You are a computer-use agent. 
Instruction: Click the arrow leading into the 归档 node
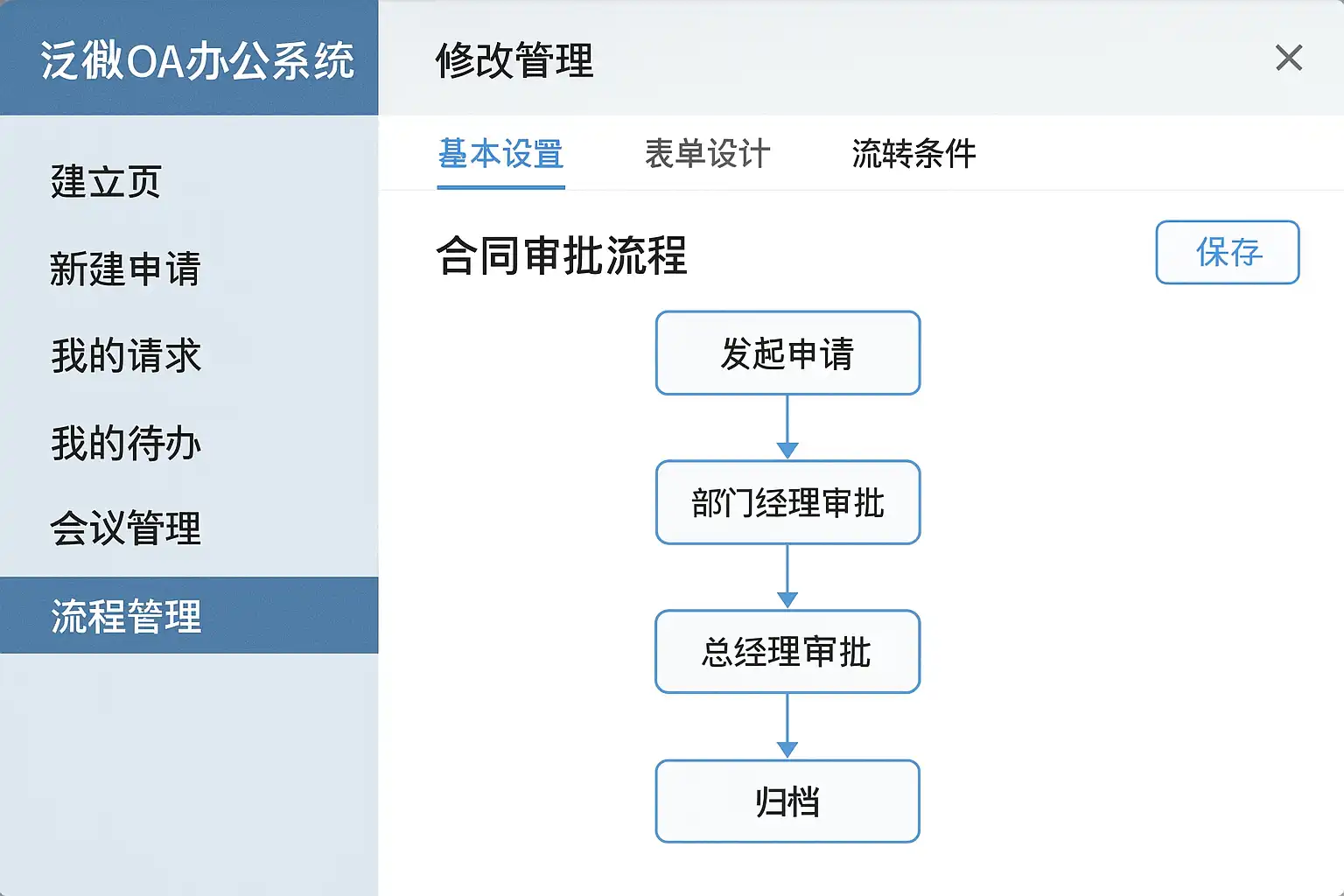click(x=787, y=727)
